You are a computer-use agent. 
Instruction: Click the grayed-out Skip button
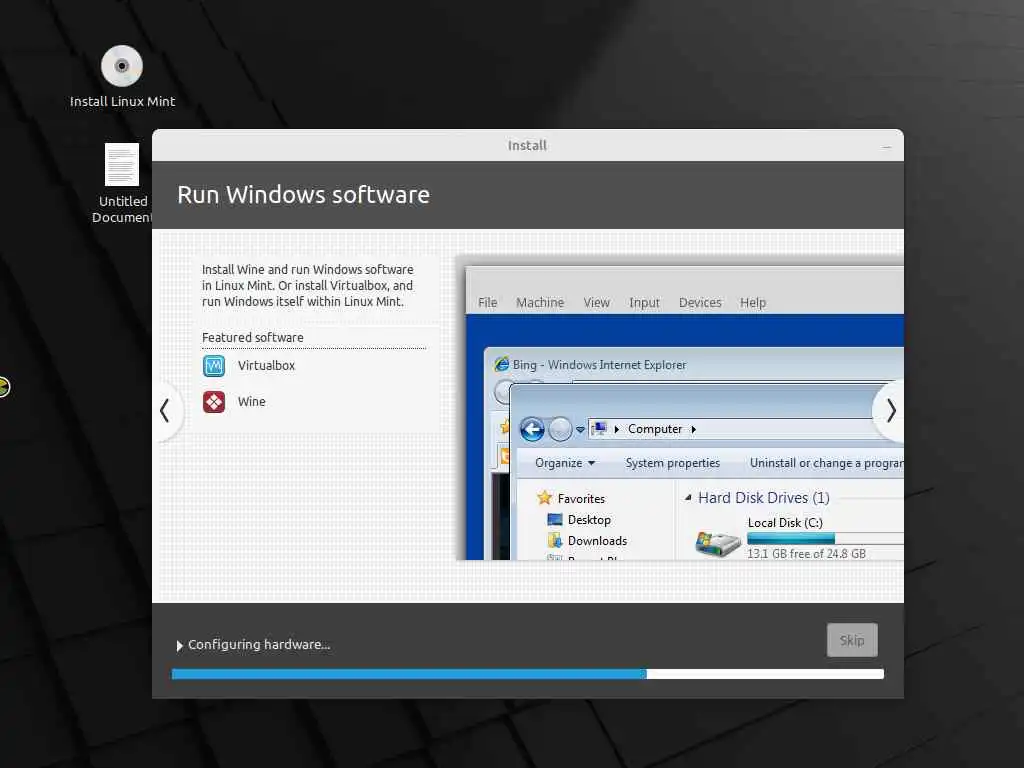852,640
